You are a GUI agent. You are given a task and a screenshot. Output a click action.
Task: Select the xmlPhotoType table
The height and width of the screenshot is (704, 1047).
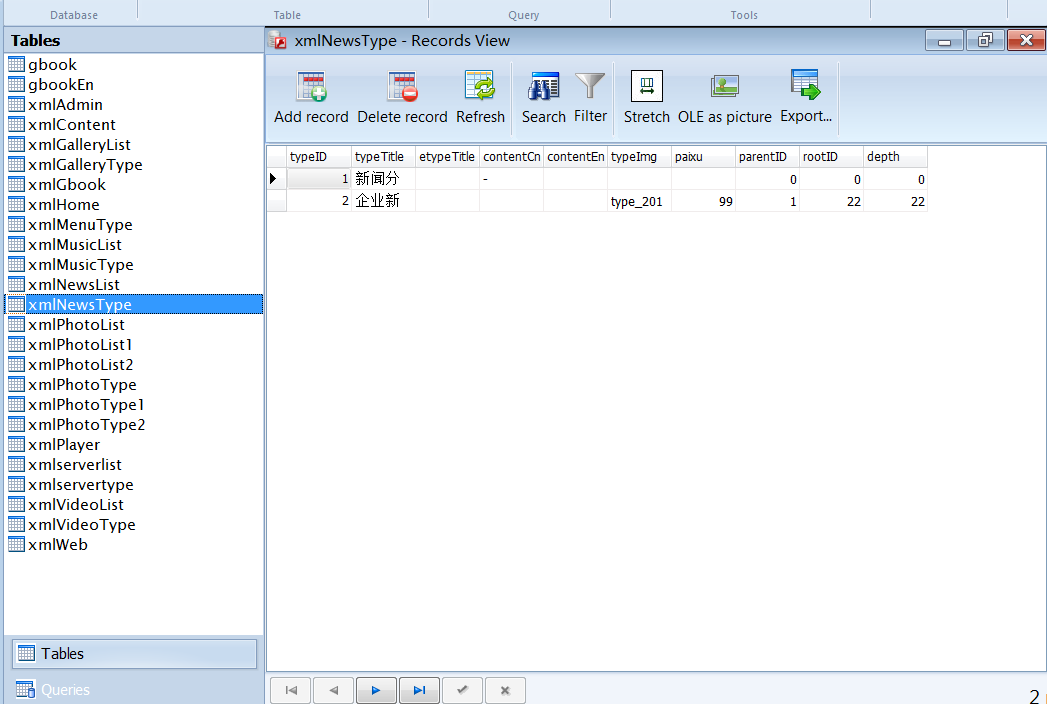coord(82,385)
